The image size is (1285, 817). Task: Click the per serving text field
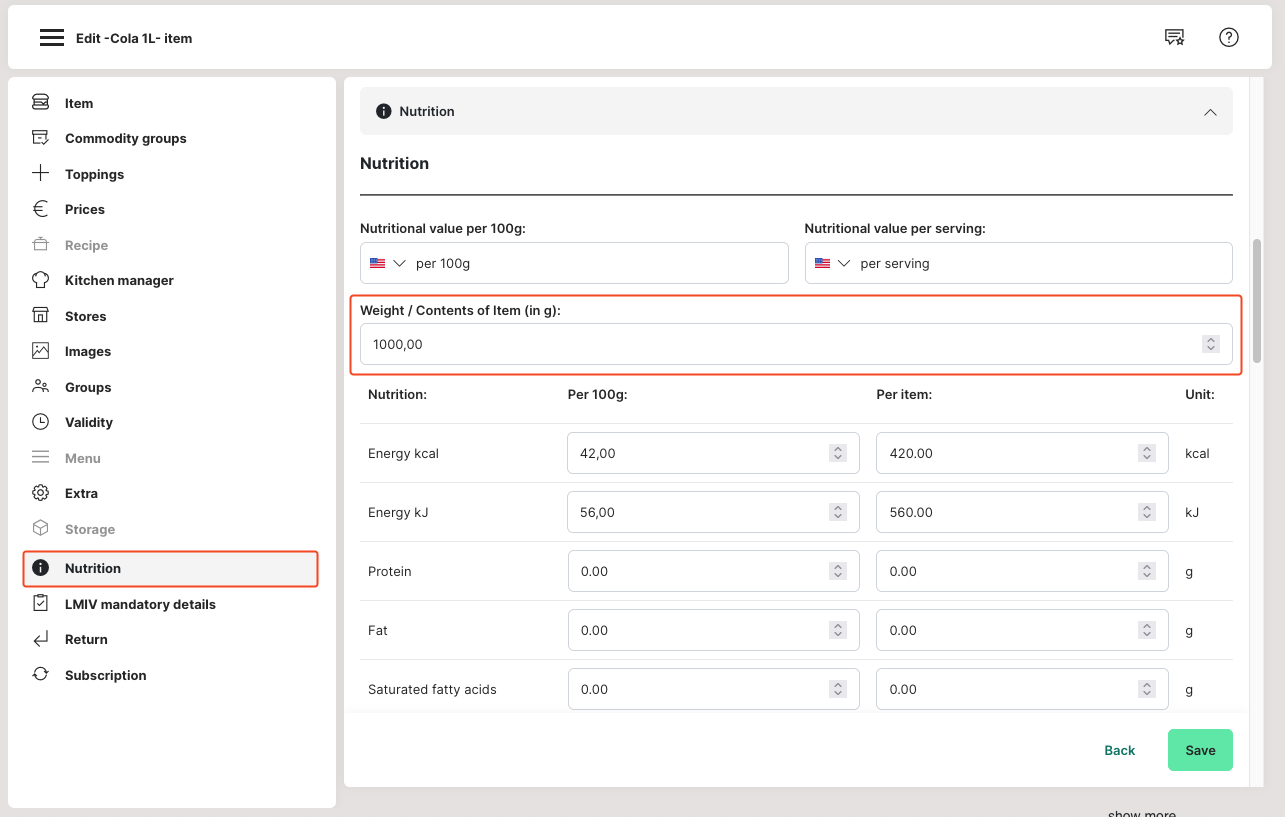(x=1019, y=263)
